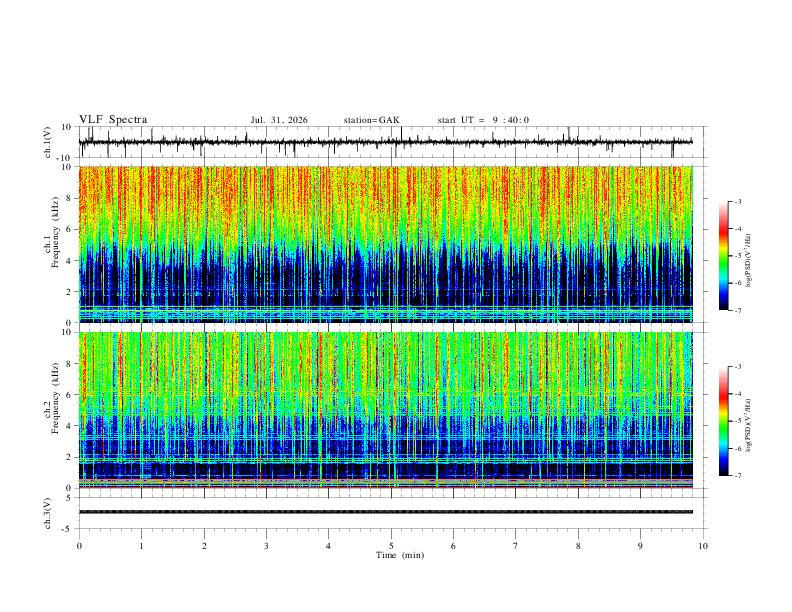Click the ch.3(V) axis label
Viewport: 792px width, 612px height.
[48, 514]
